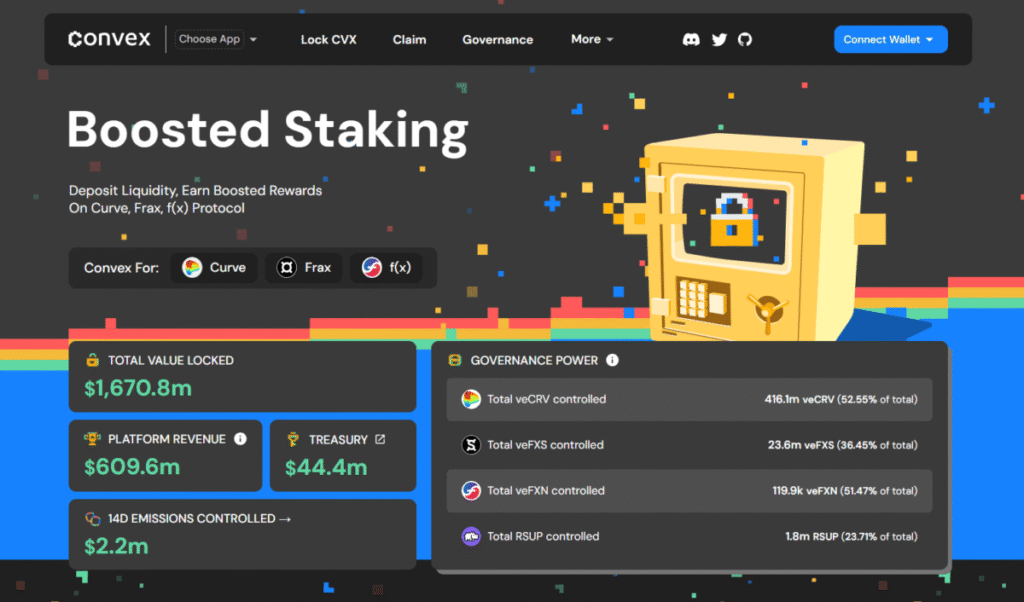1024x602 pixels.
Task: Click the Platform Revenue info icon
Action: click(240, 439)
